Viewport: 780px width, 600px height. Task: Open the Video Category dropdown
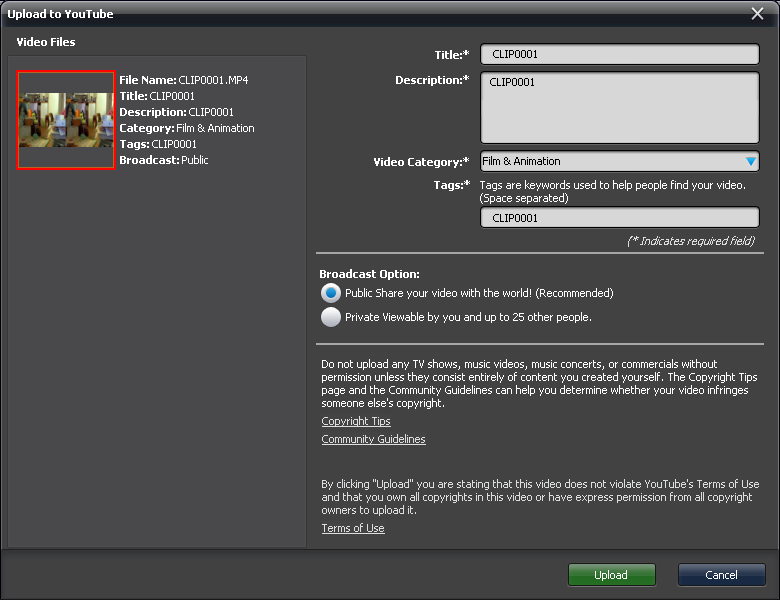point(619,161)
